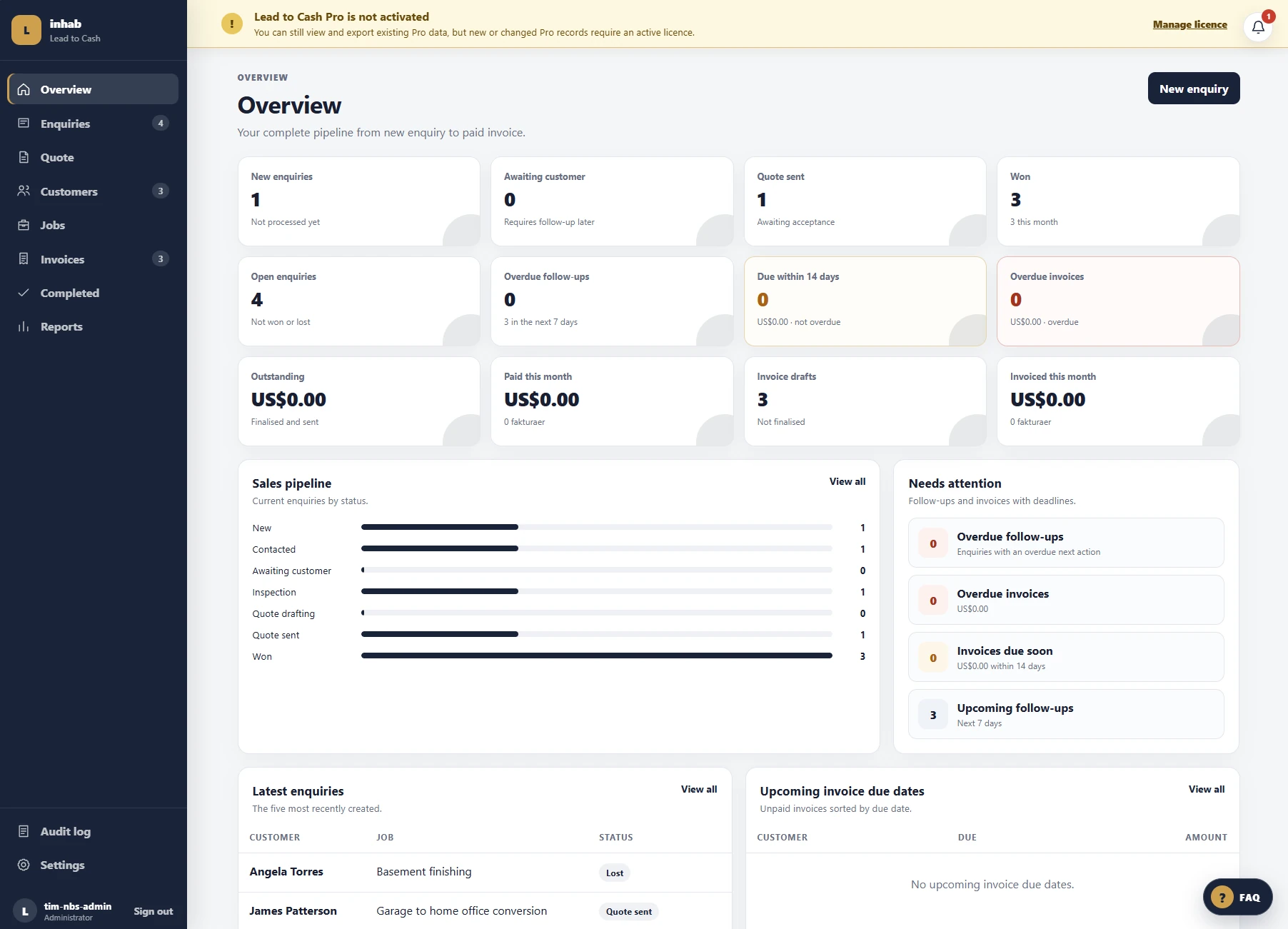
Task: Open the Due within 14 days card
Action: coord(865,301)
